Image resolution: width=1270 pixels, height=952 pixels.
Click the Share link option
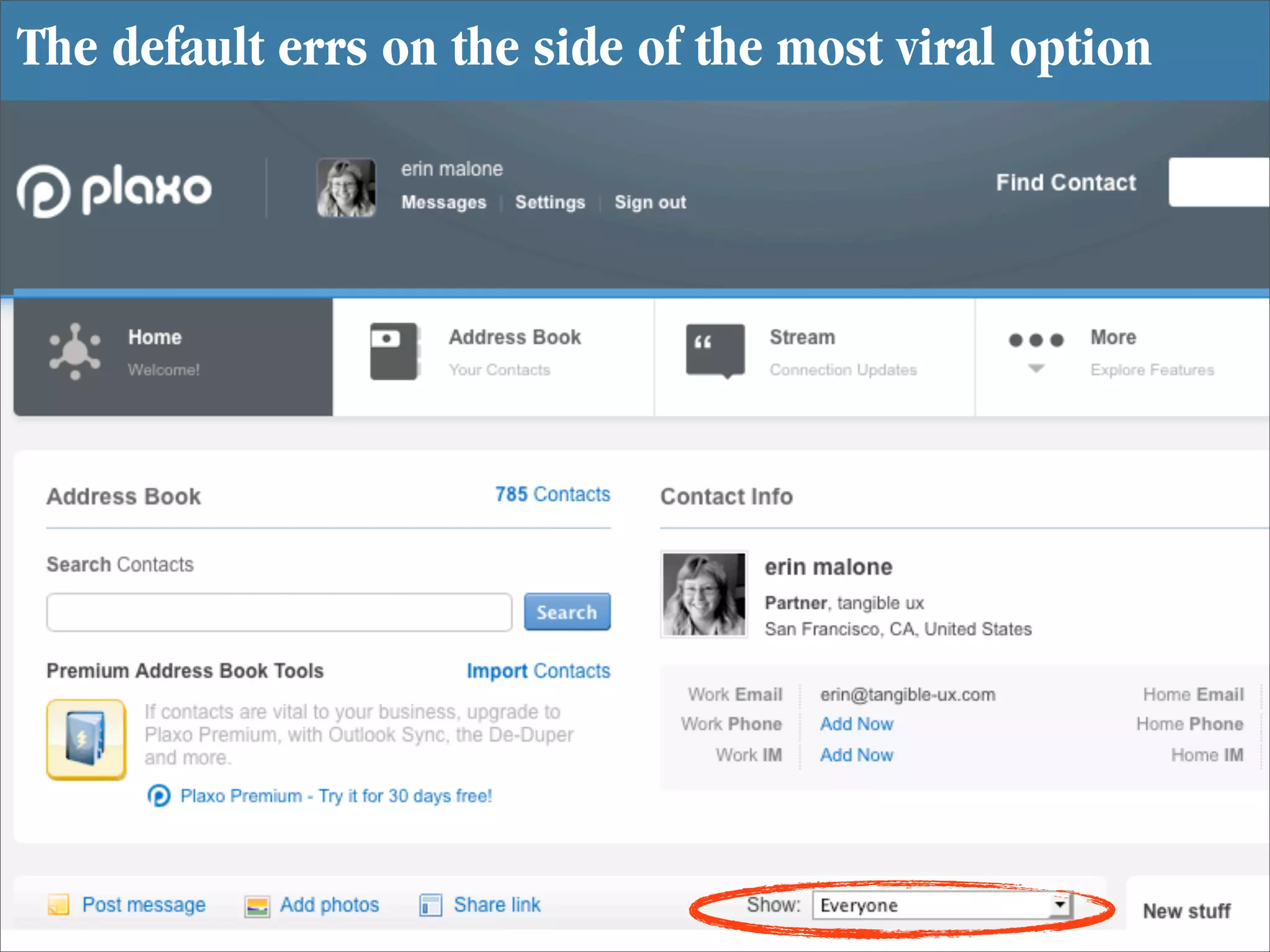(497, 905)
